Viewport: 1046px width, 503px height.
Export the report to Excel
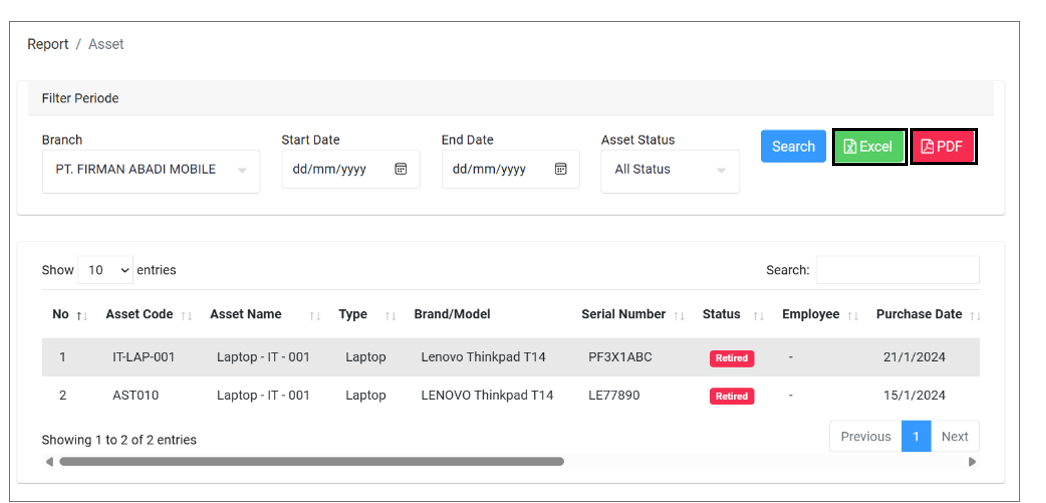(869, 147)
